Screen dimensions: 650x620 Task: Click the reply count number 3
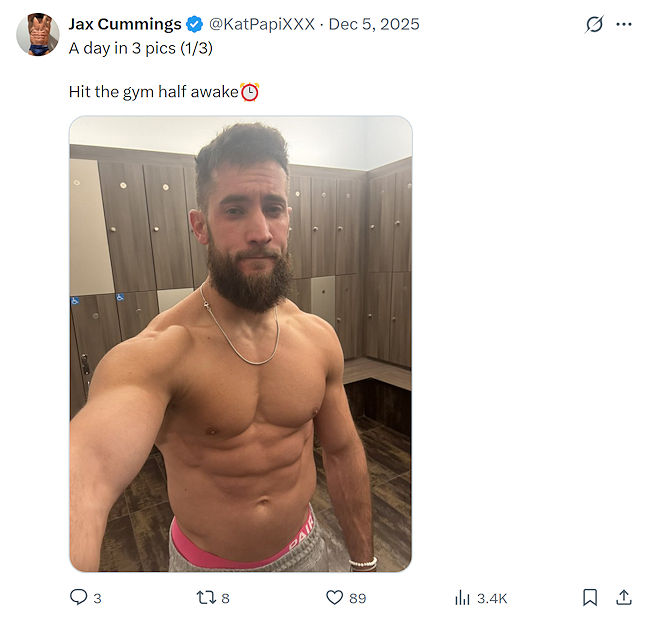pyautogui.click(x=97, y=598)
